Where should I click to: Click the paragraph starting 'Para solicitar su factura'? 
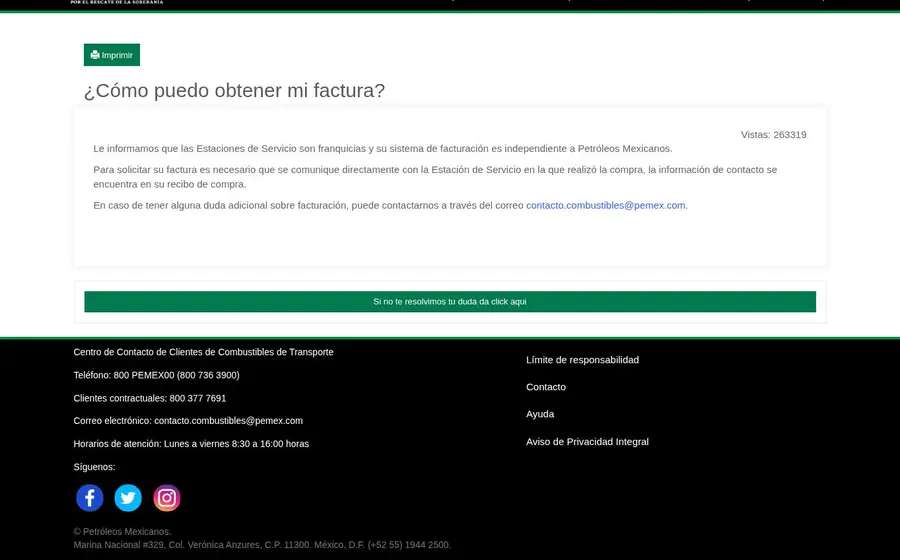coord(435,177)
